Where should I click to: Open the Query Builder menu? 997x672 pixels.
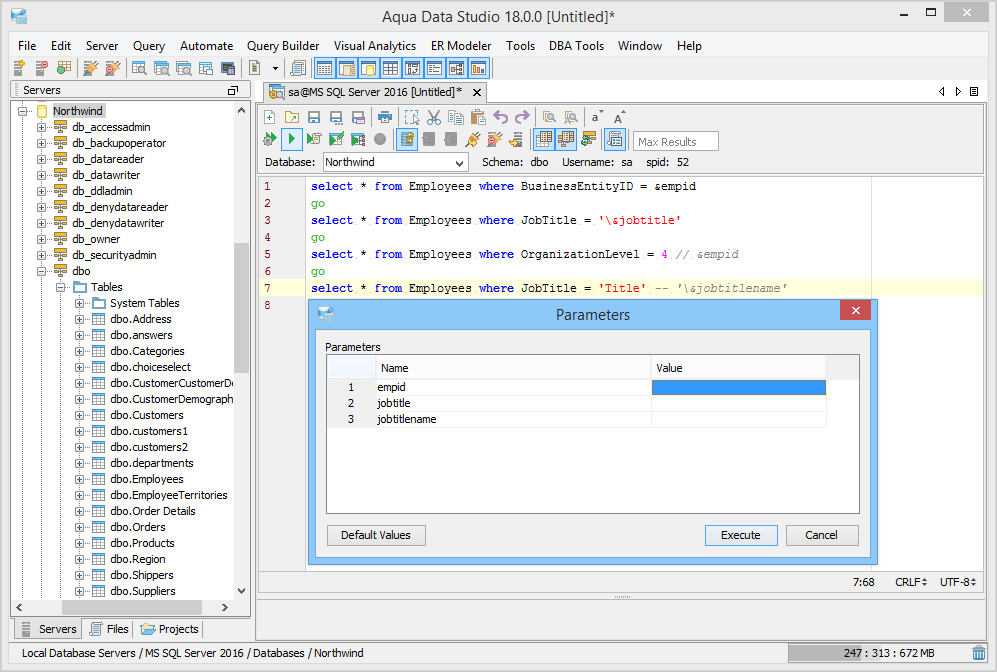click(x=283, y=46)
